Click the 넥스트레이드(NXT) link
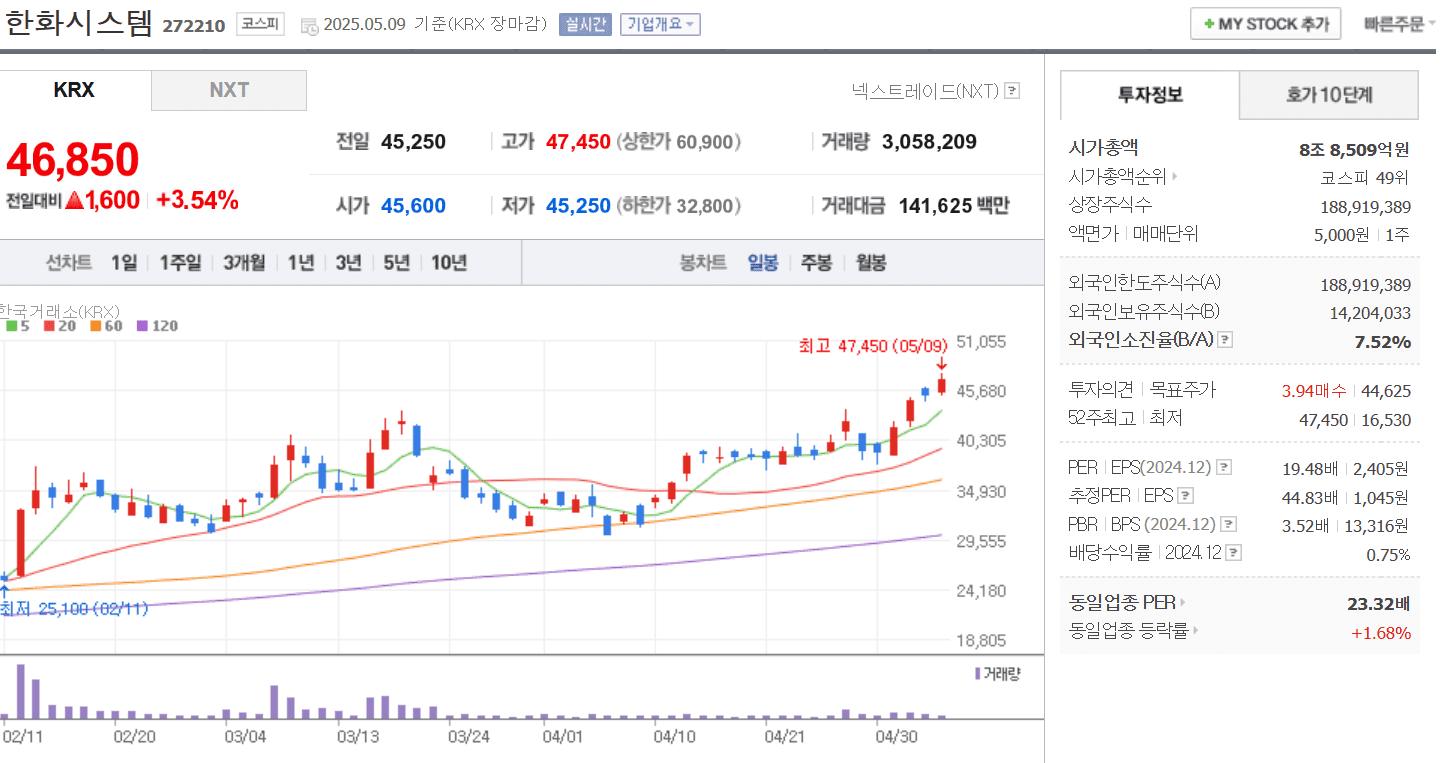This screenshot has width=1446, height=763. (925, 91)
